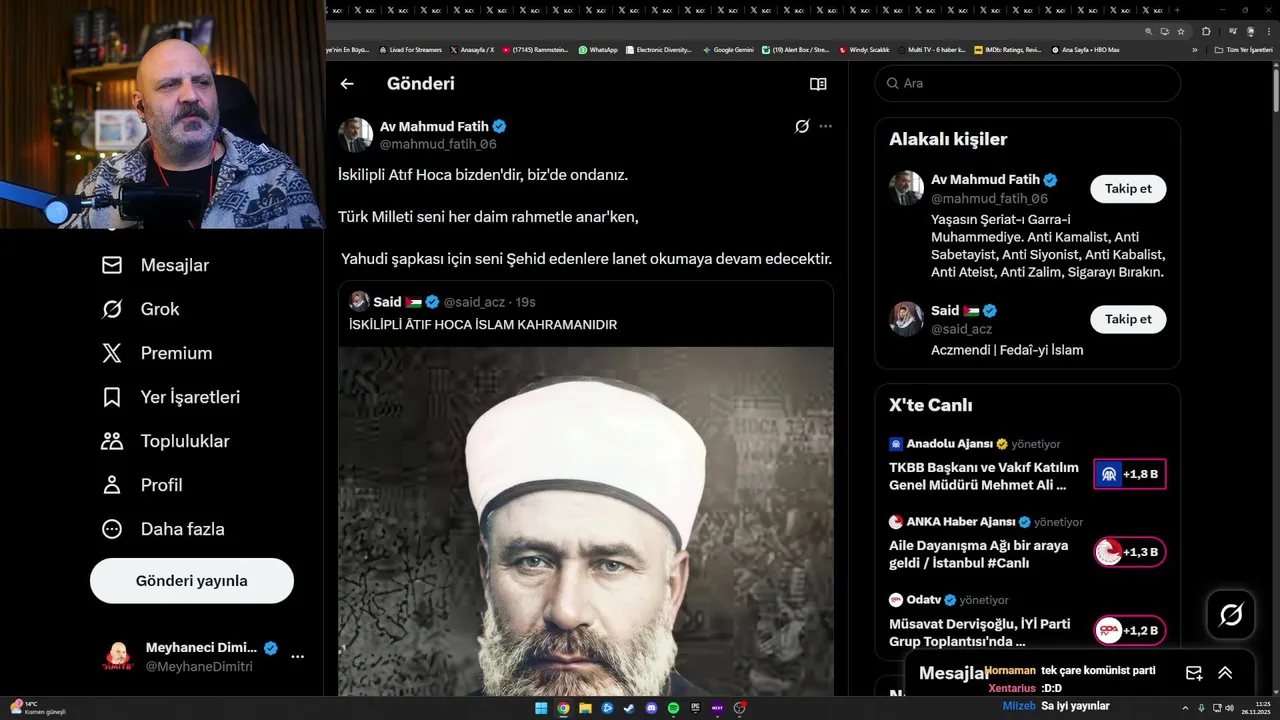Open Grok icon beside the post's more options
This screenshot has width=1280, height=720.
(802, 126)
